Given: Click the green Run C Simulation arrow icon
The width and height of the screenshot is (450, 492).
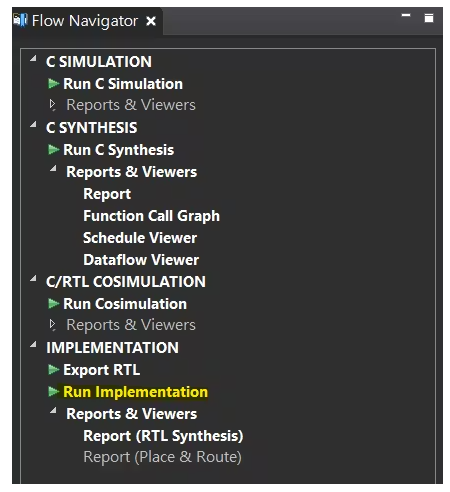Looking at the screenshot, I should pos(53,84).
